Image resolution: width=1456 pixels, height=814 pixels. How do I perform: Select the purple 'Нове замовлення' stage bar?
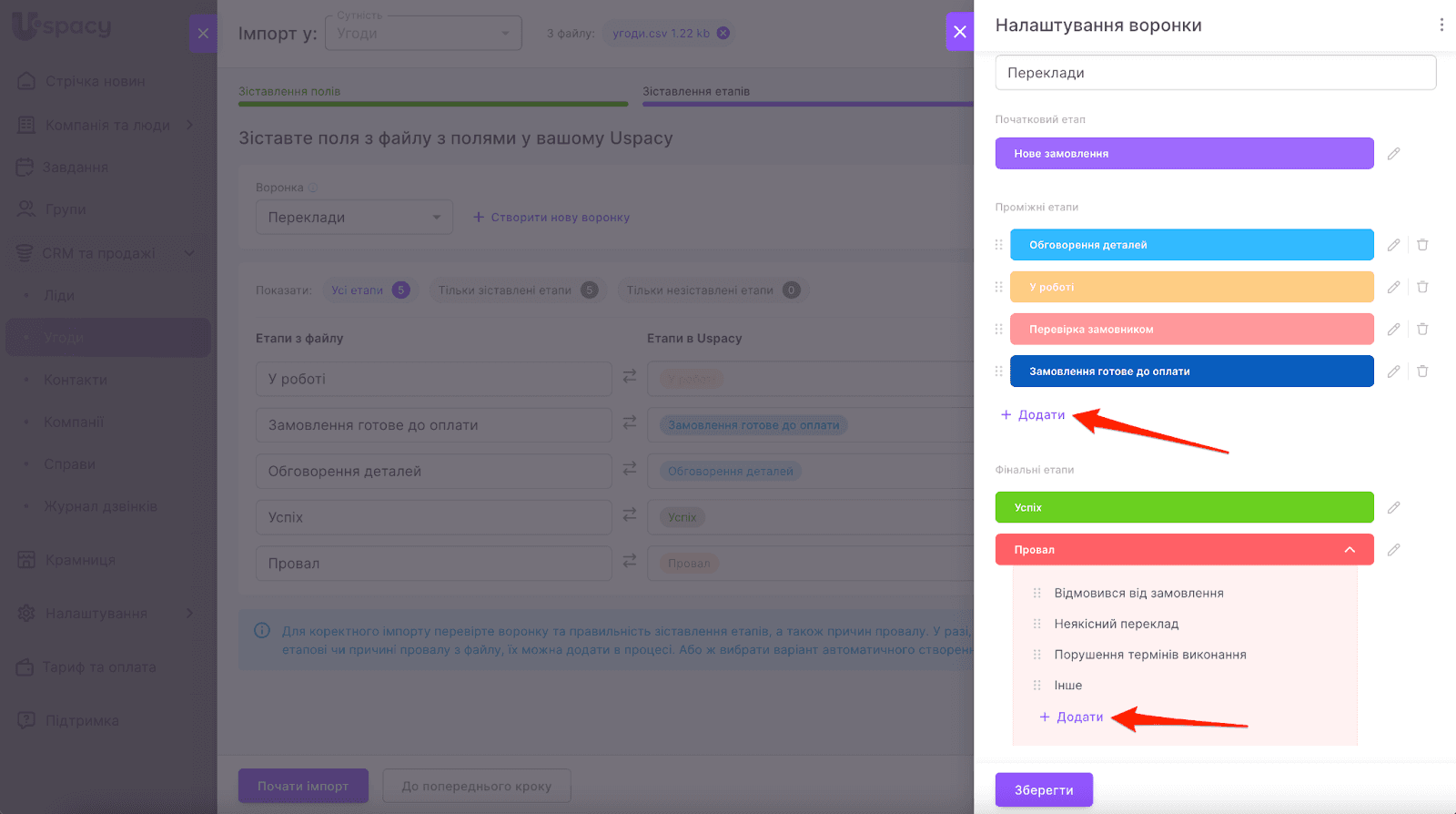tap(1184, 154)
